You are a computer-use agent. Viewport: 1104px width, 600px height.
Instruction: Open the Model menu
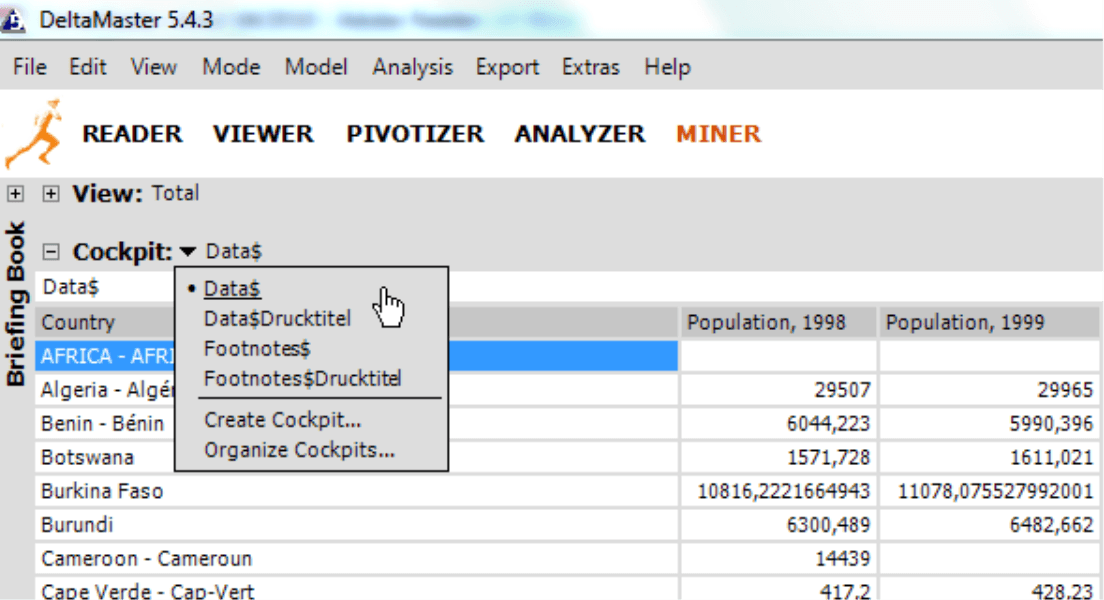tap(316, 67)
